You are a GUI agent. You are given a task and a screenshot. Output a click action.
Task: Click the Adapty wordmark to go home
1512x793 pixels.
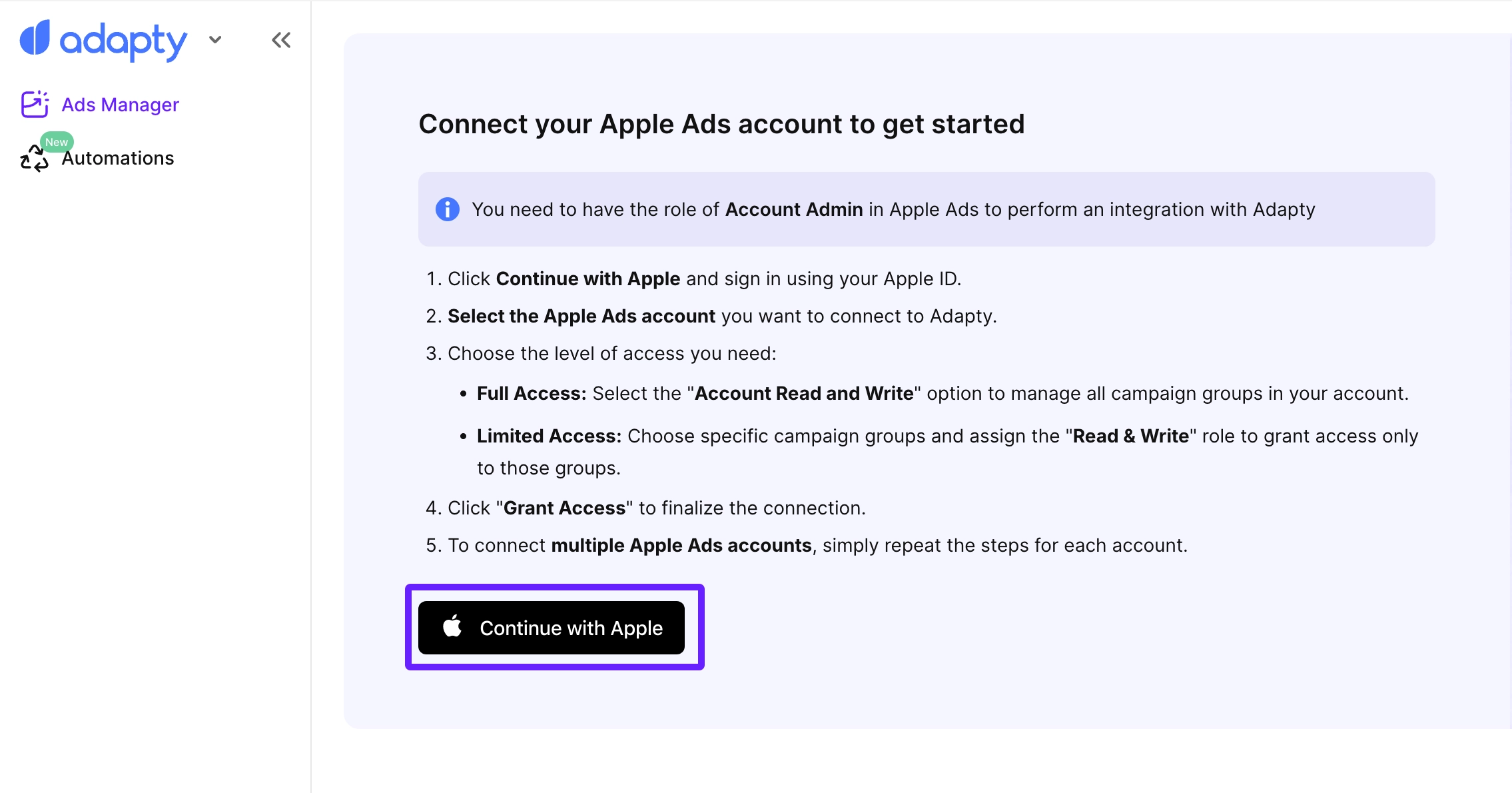point(123,40)
